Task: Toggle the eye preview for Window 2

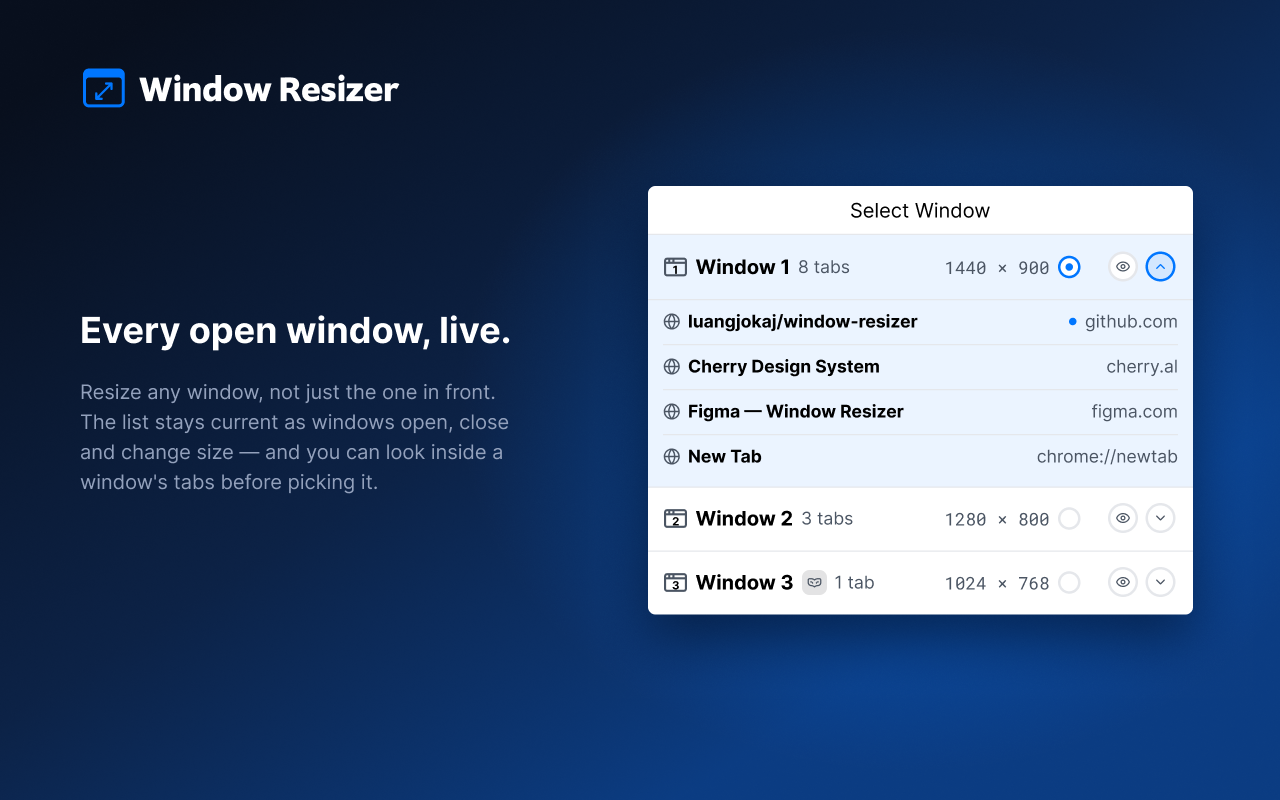Action: [x=1123, y=518]
